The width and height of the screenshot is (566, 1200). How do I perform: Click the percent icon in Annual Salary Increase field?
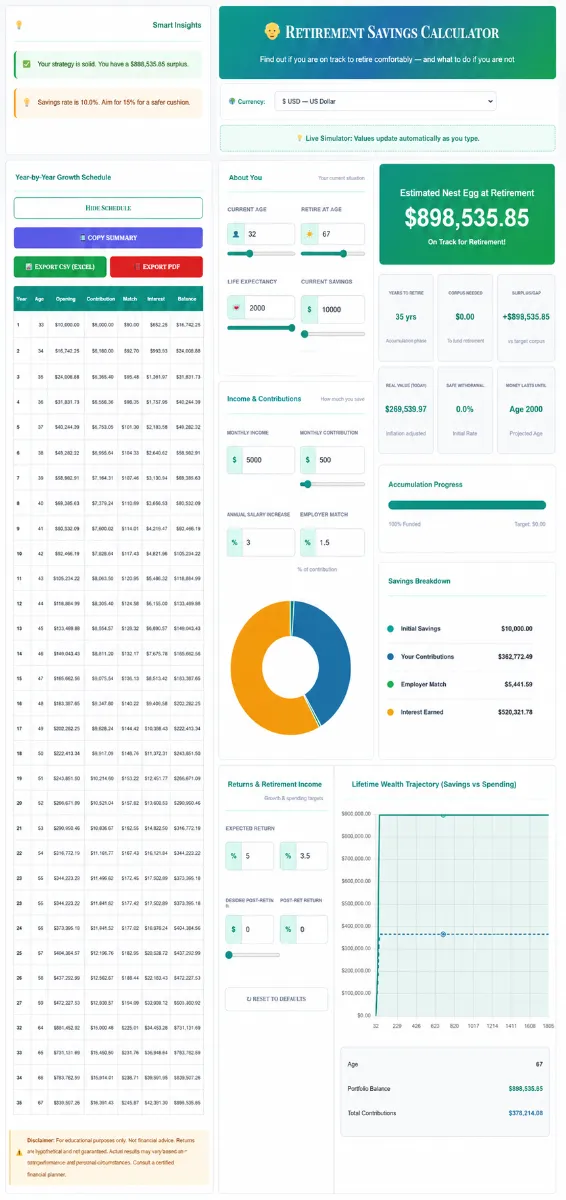[x=236, y=542]
